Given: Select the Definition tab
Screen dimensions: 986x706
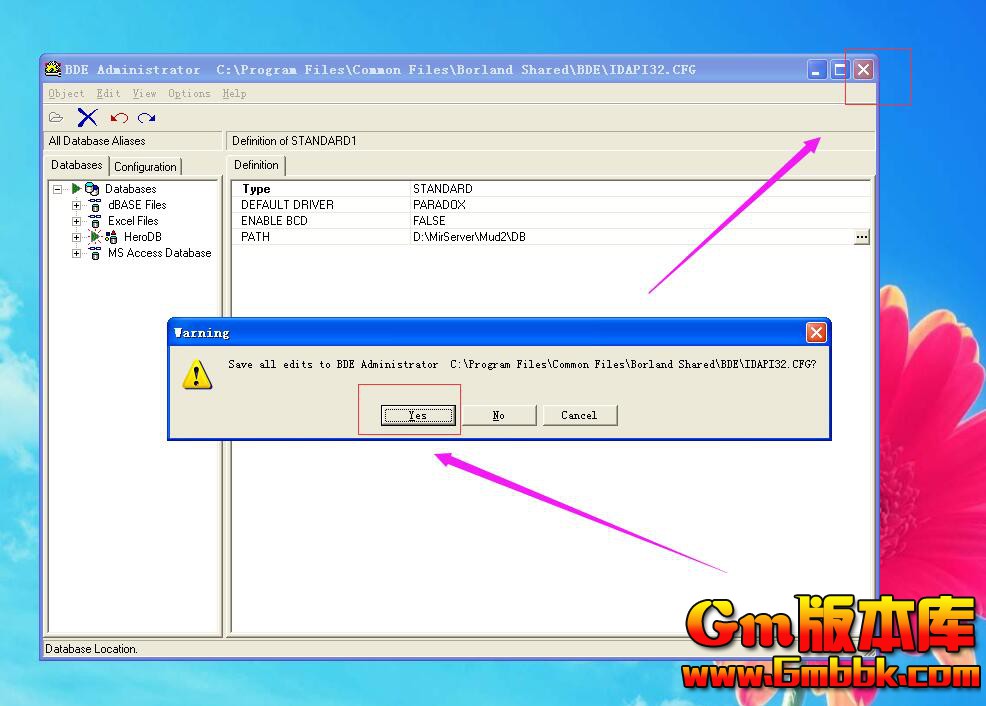Looking at the screenshot, I should point(256,165).
